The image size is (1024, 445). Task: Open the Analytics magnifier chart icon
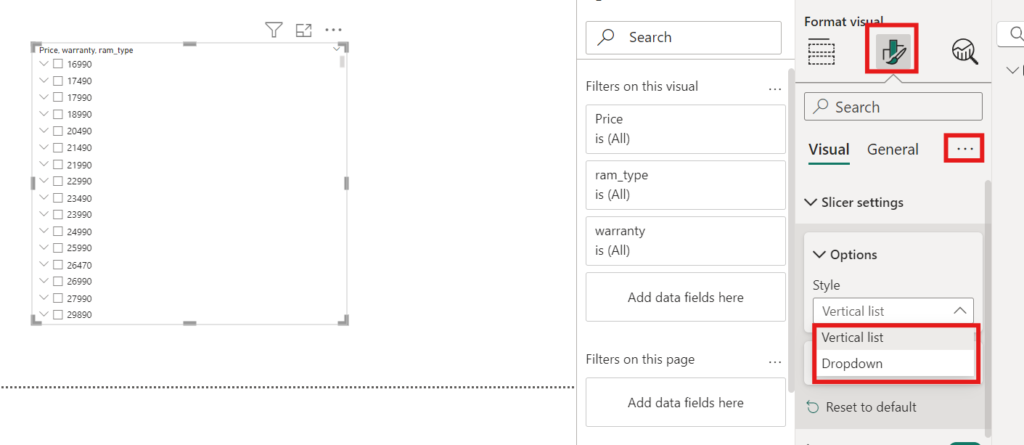tap(965, 51)
